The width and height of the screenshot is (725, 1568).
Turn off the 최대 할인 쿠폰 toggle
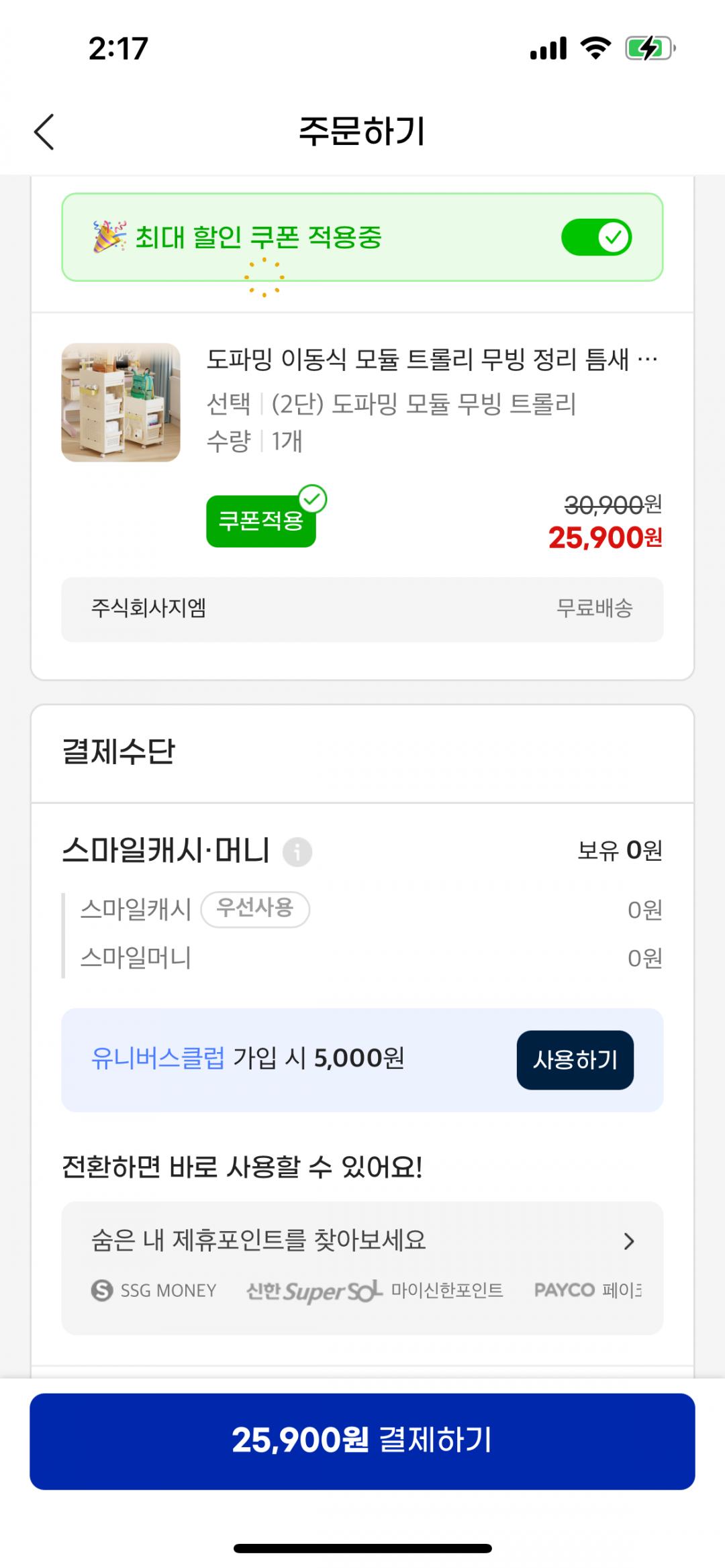tap(596, 237)
